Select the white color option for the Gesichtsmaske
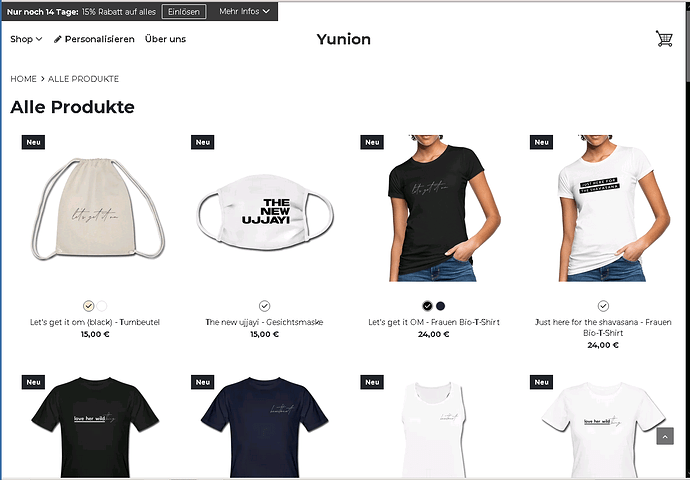The height and width of the screenshot is (480, 690). tap(264, 306)
